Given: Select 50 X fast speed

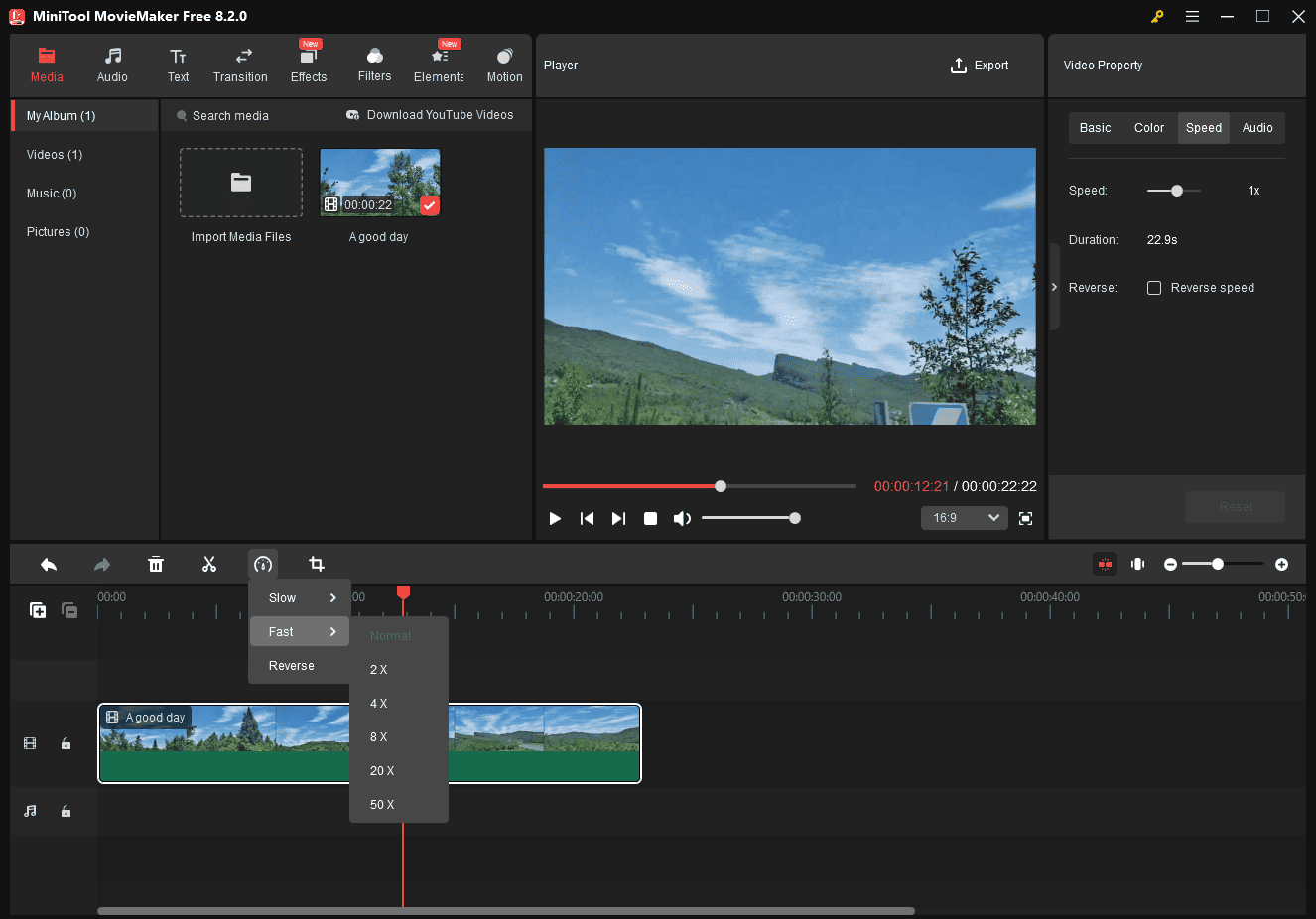Looking at the screenshot, I should tap(399, 805).
